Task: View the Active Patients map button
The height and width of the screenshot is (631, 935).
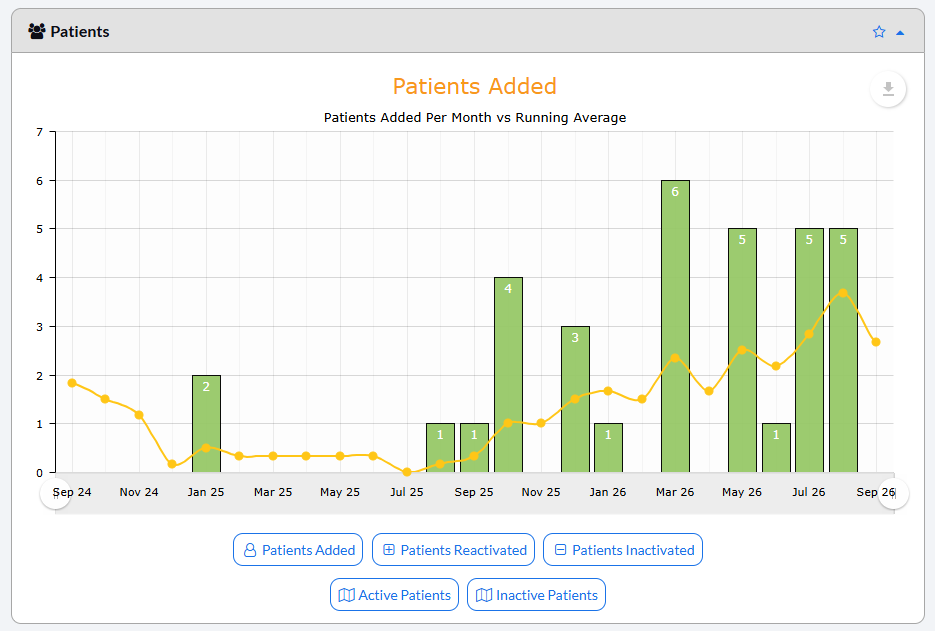Action: point(394,595)
